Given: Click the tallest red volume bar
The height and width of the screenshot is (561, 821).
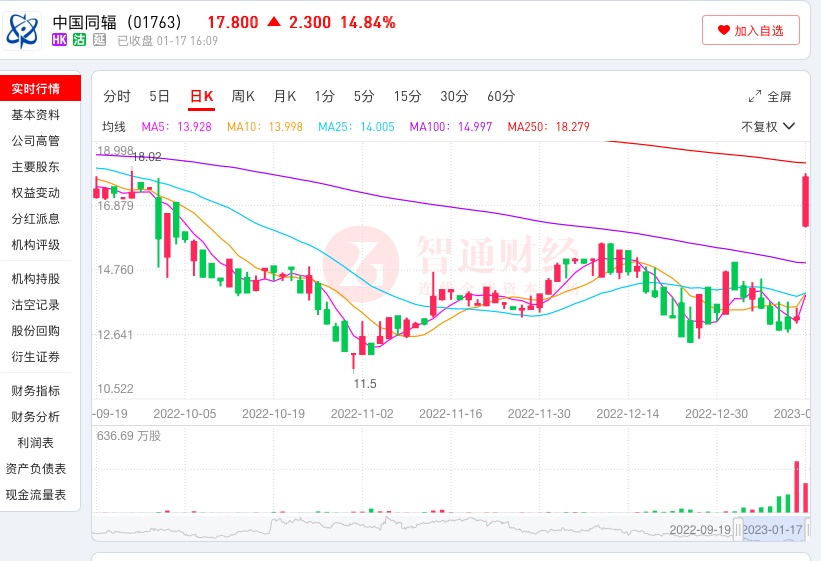Looking at the screenshot, I should coord(796,487).
